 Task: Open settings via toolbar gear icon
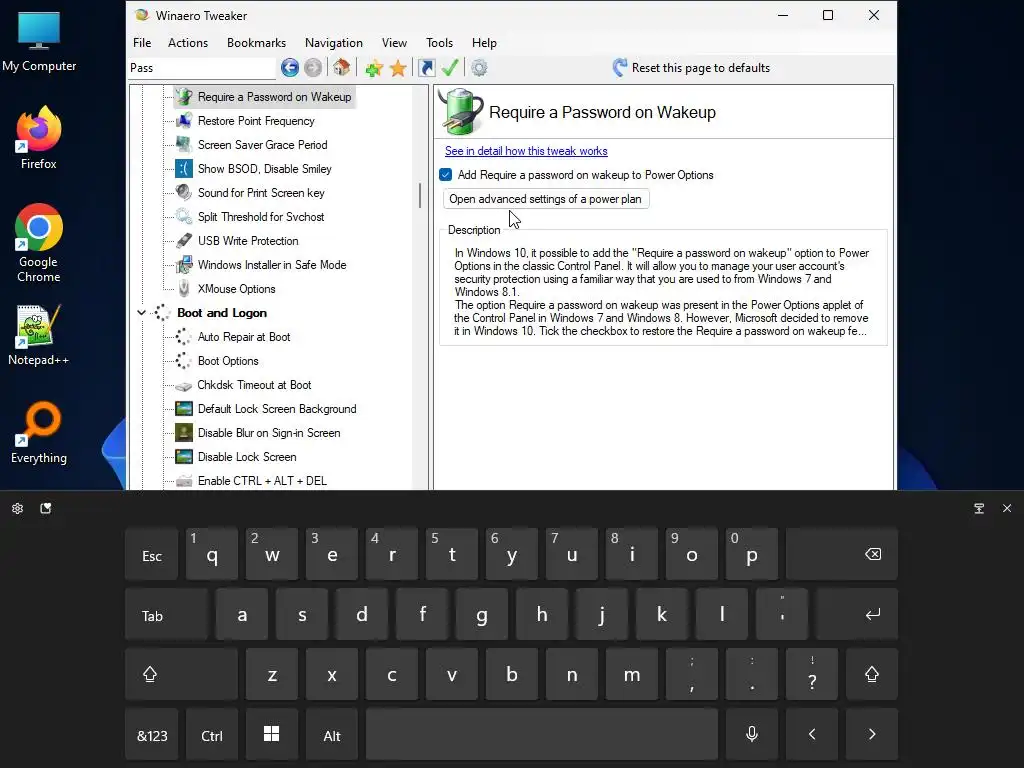479,68
